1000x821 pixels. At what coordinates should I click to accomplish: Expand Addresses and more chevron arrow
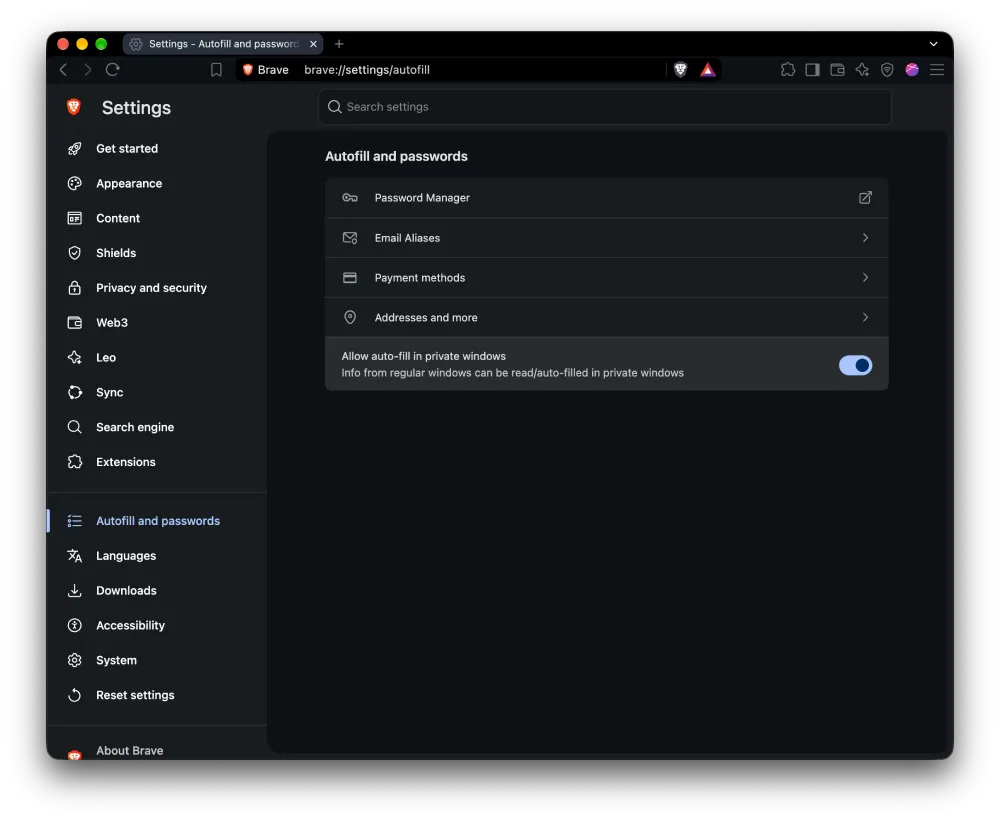click(865, 317)
